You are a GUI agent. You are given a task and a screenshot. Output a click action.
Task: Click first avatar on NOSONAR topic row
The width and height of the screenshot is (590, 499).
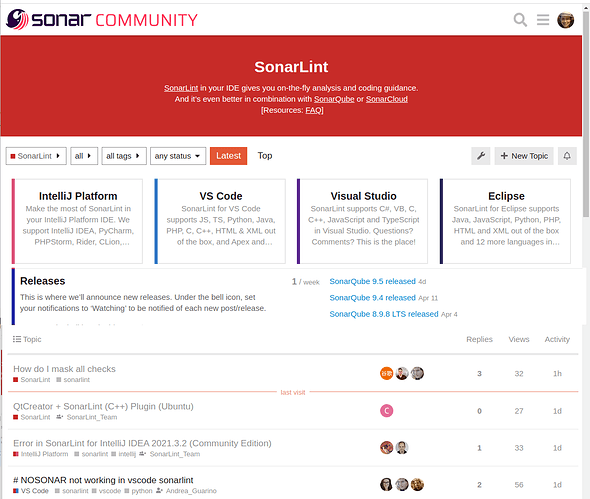[386, 484]
